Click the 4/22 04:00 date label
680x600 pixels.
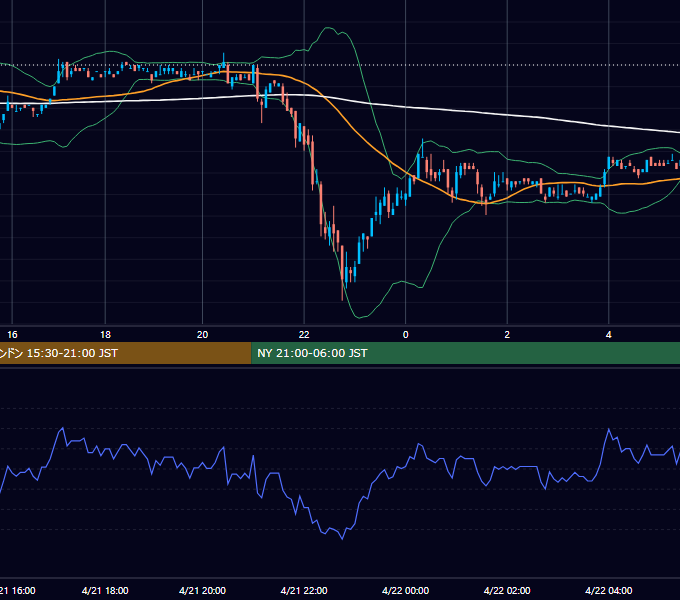608,590
